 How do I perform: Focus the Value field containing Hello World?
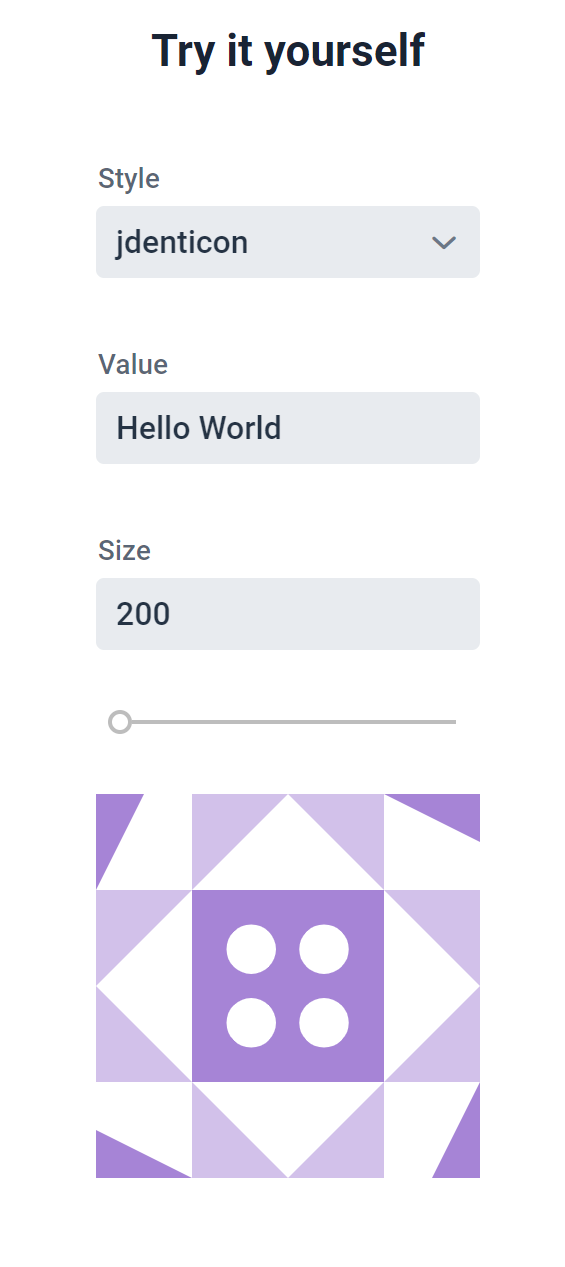[x=288, y=428]
